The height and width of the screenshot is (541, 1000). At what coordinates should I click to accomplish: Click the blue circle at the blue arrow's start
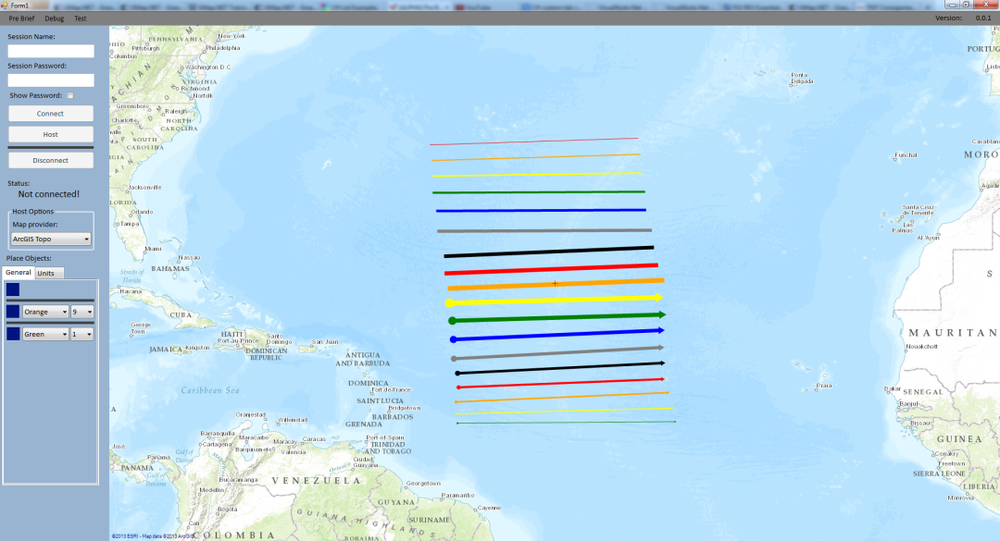(453, 339)
